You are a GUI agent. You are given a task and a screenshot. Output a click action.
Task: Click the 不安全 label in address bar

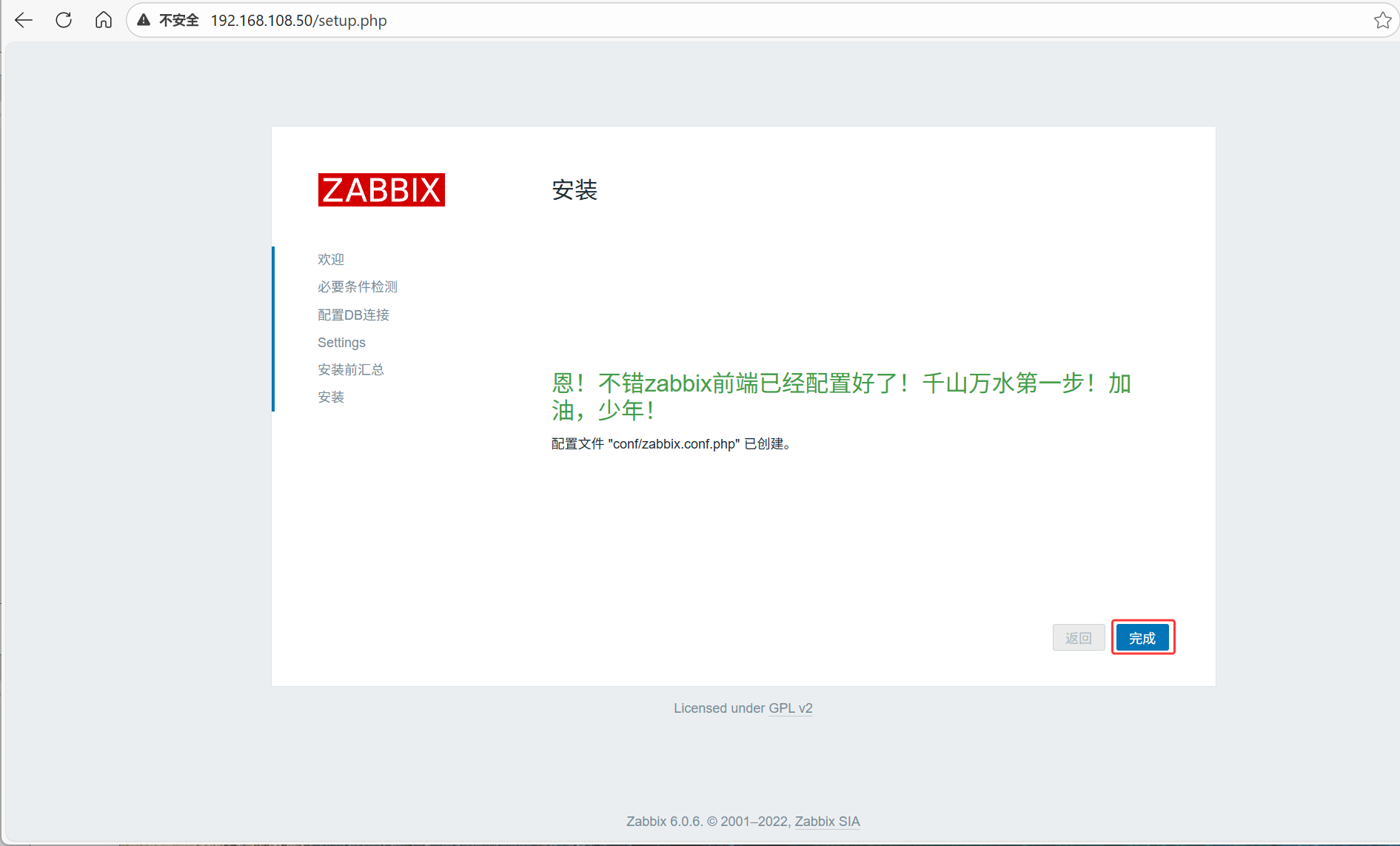[179, 21]
